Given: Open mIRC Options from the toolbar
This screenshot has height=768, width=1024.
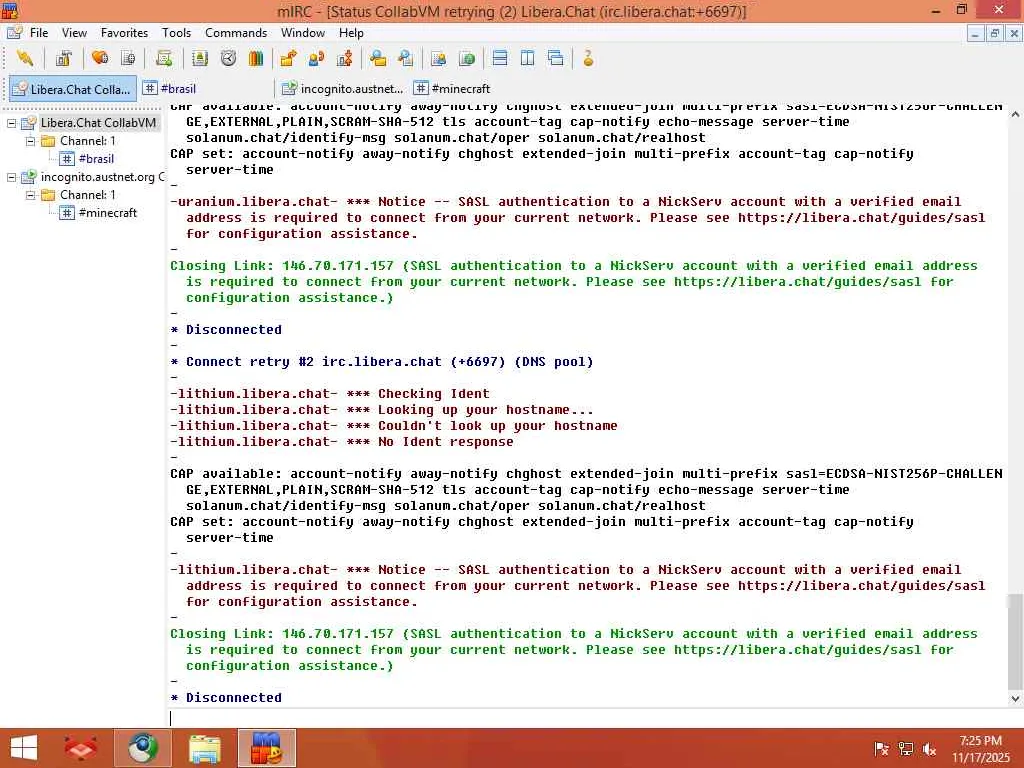Looking at the screenshot, I should pyautogui.click(x=63, y=58).
